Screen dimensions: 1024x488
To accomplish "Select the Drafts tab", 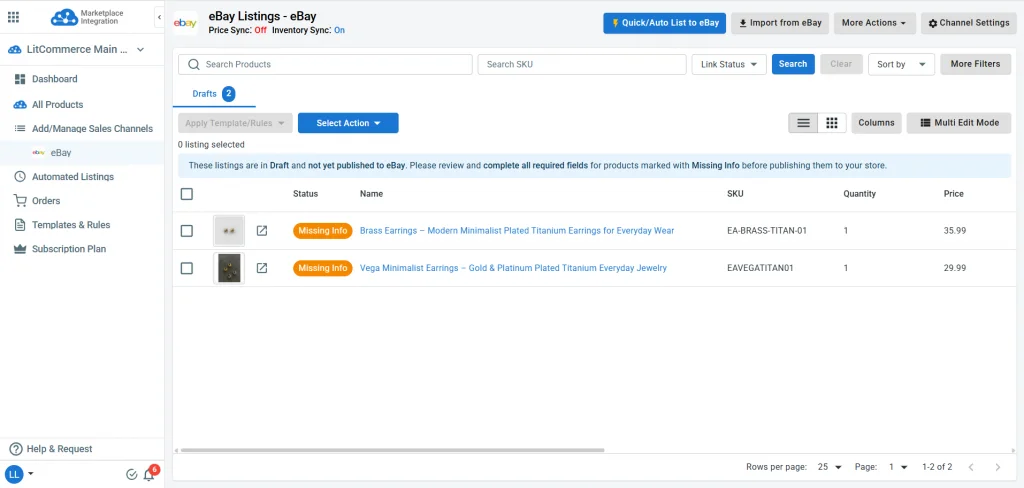I will tap(214, 94).
